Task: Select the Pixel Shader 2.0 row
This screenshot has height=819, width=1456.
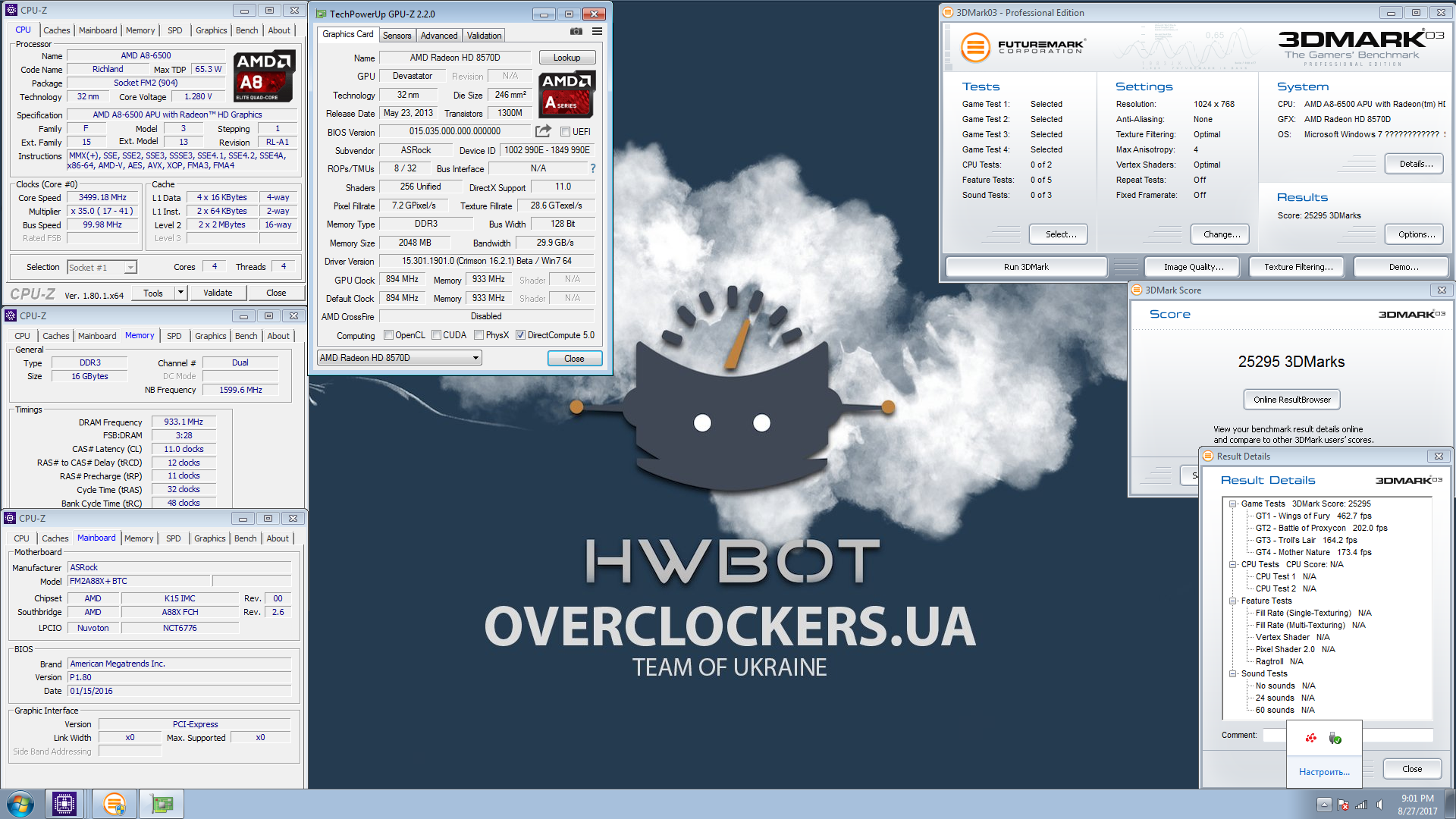Action: pos(1294,649)
